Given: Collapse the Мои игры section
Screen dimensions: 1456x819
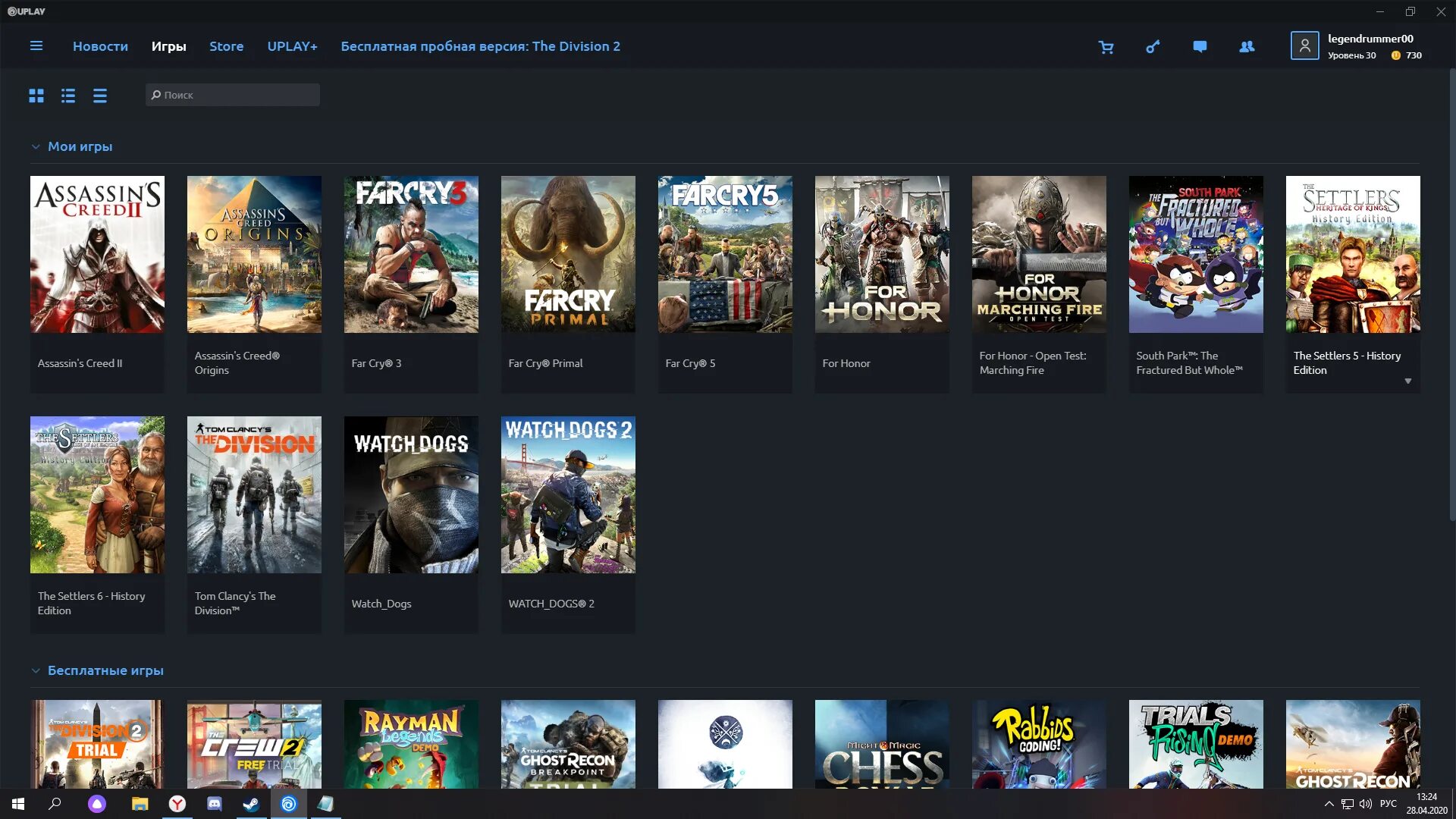Looking at the screenshot, I should [x=36, y=147].
